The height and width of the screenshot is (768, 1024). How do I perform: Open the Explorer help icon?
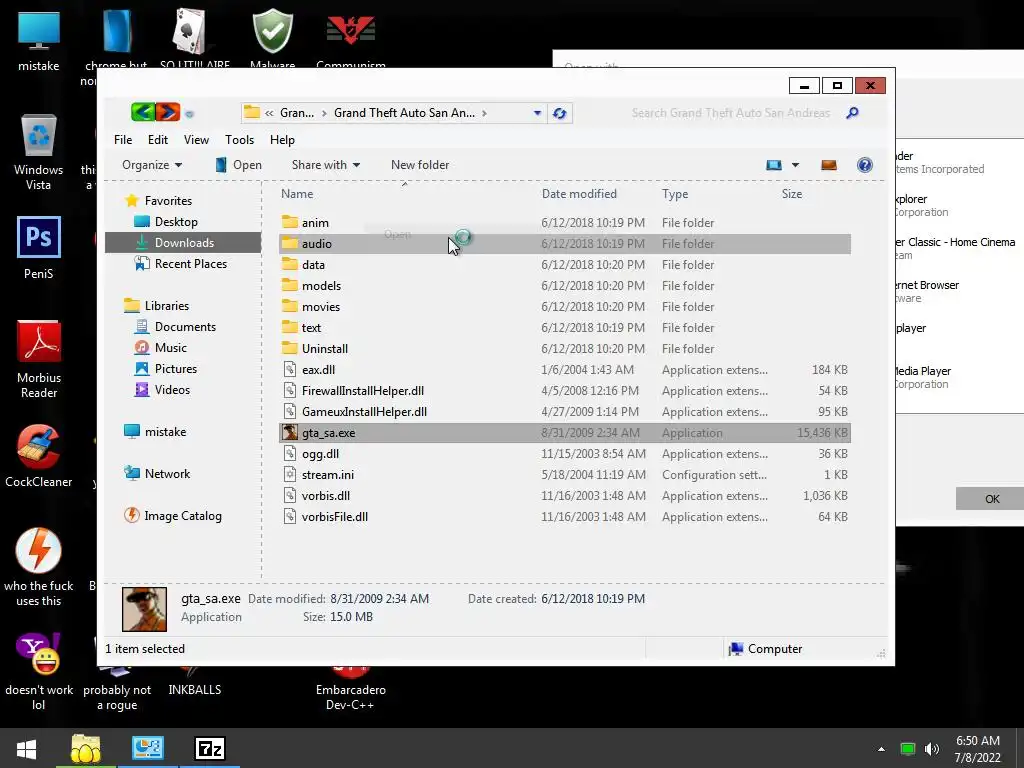865,165
